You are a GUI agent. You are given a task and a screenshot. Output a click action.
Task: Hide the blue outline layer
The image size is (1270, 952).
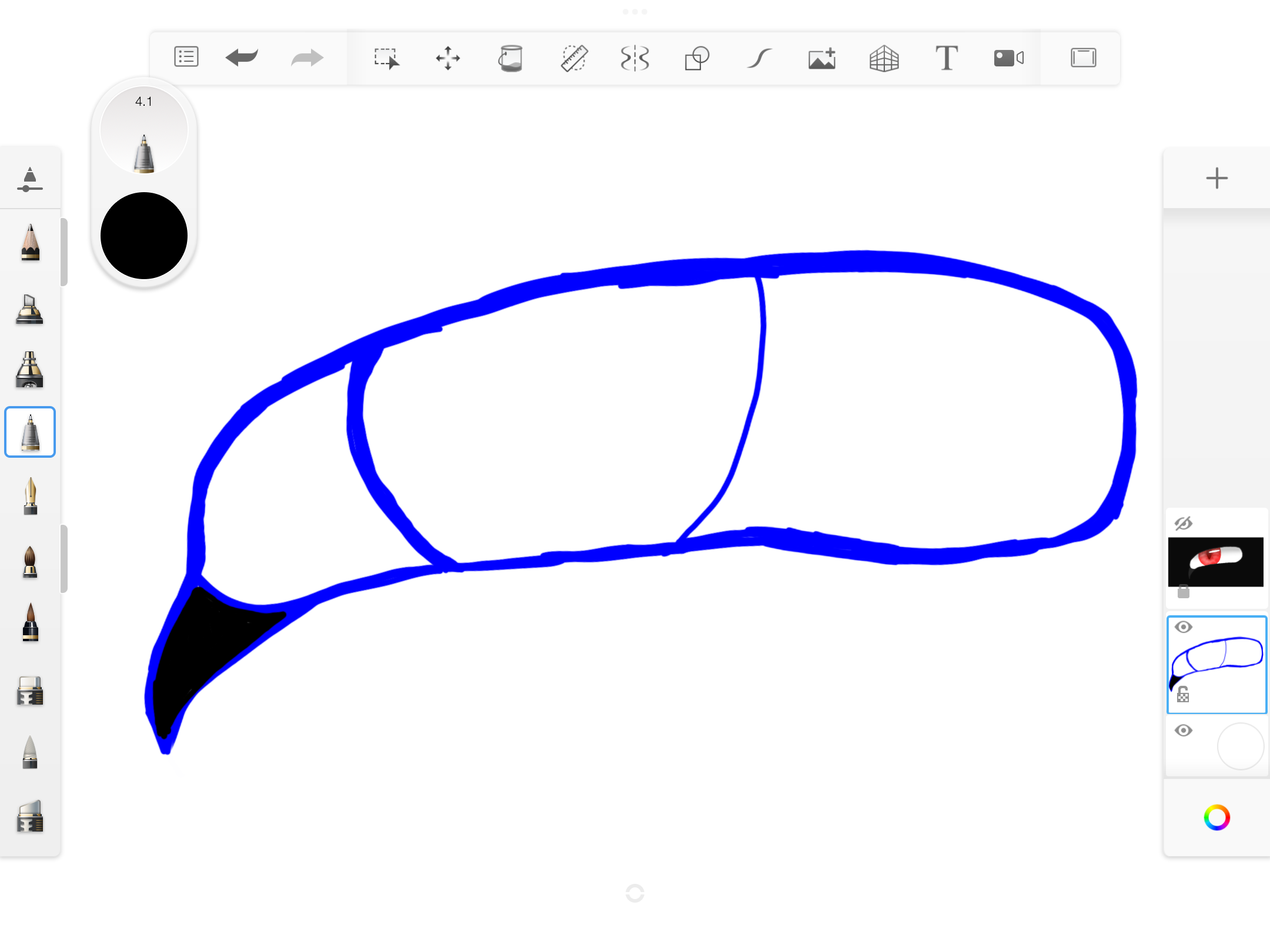point(1183,627)
